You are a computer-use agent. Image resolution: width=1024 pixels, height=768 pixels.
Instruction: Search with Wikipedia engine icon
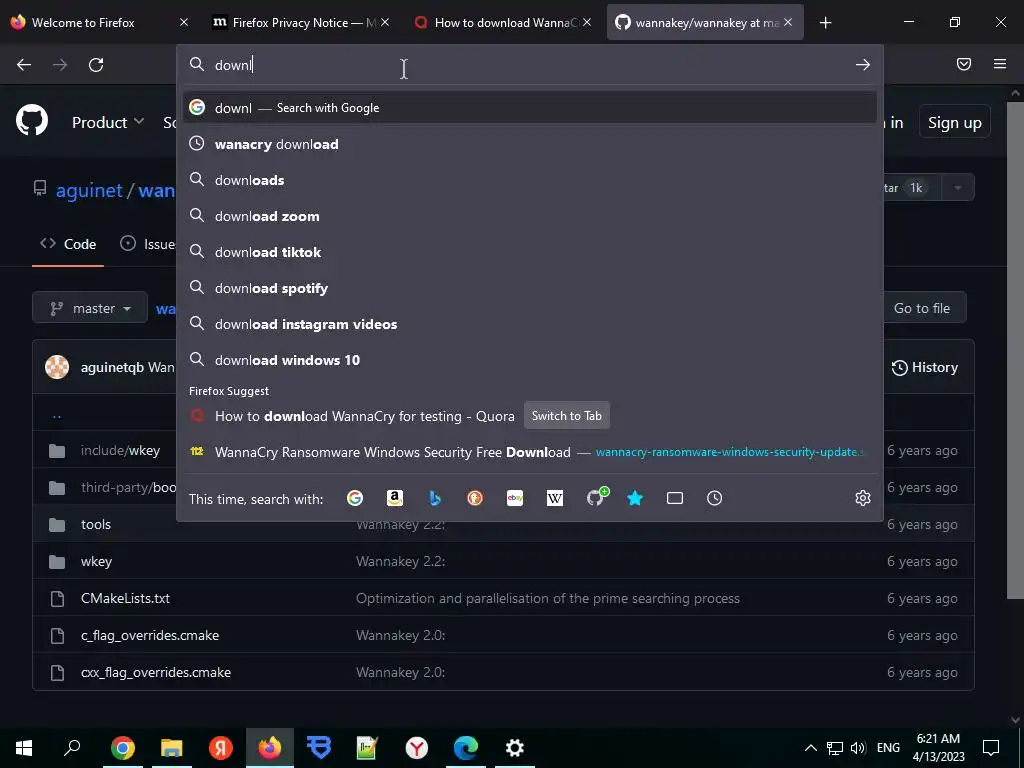pyautogui.click(x=554, y=498)
